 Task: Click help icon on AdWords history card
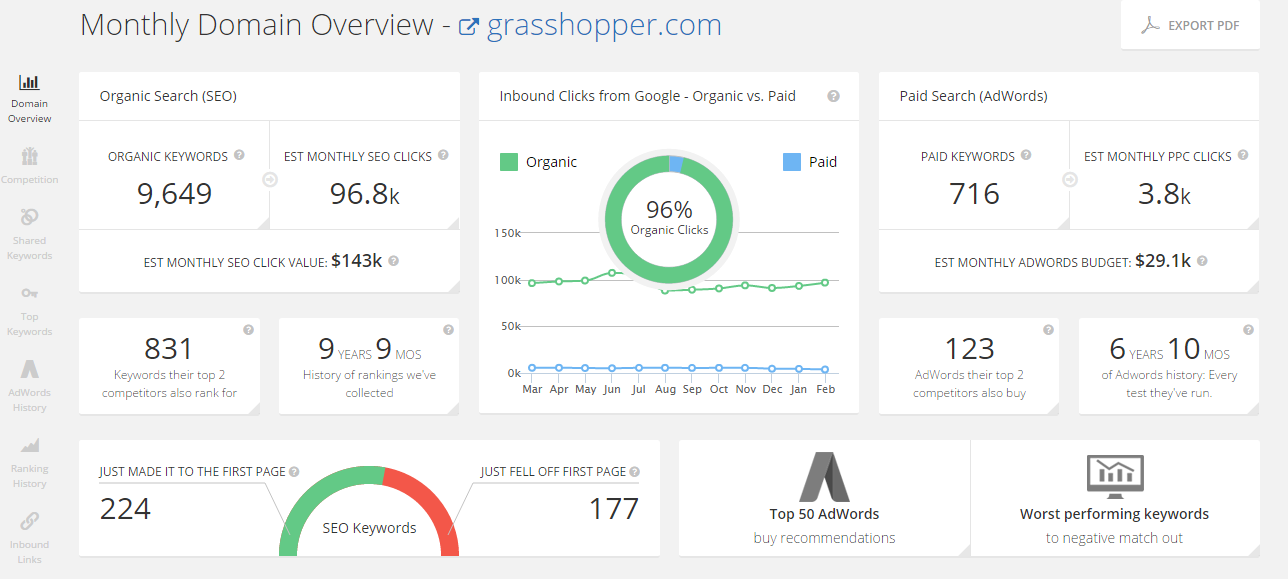point(1248,330)
